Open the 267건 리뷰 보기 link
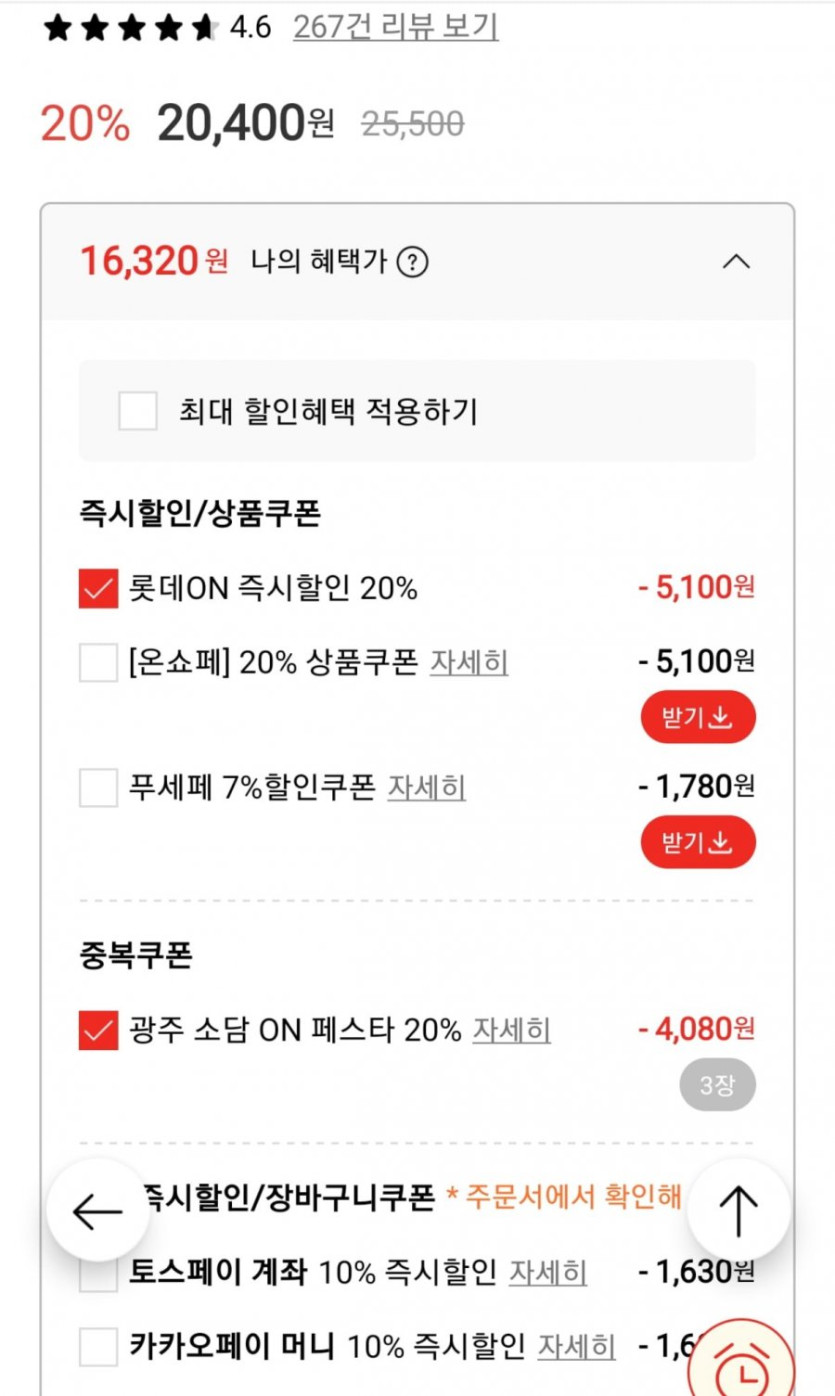Screen dimensions: 835x1396 (x=395, y=28)
